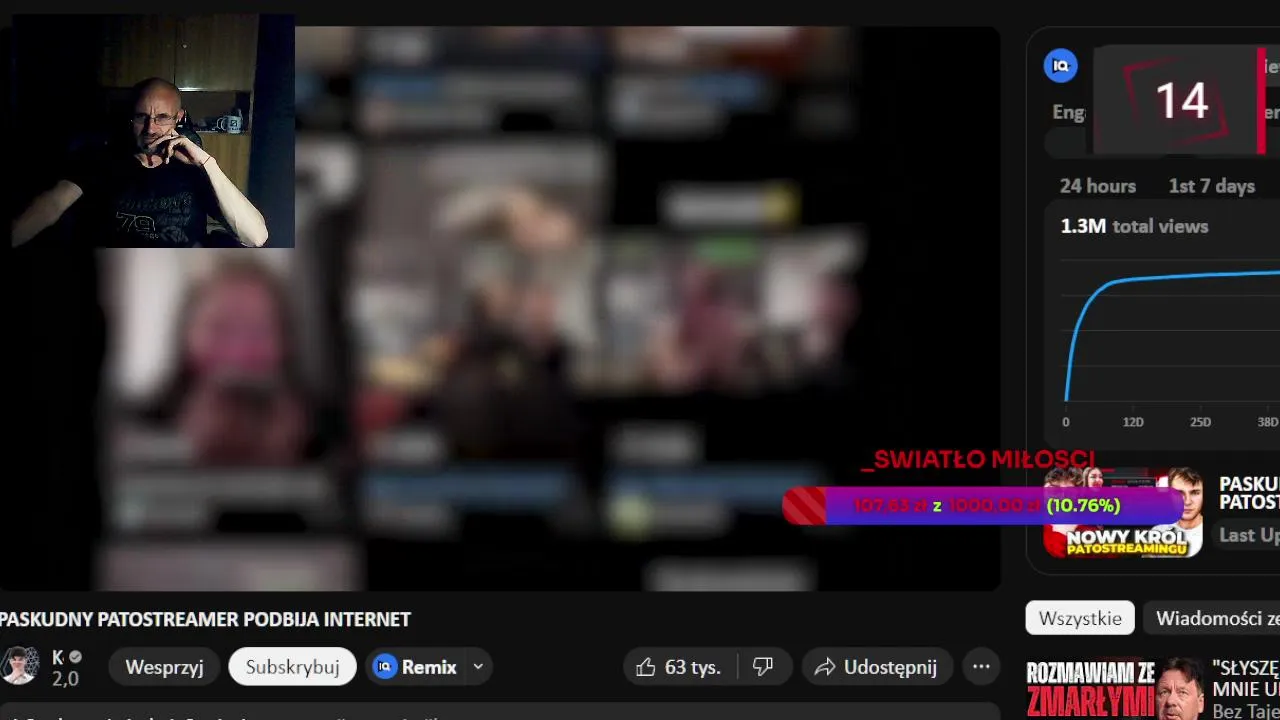1280x720 pixels.
Task: Click the channel avatar below the title
Action: (x=20, y=666)
